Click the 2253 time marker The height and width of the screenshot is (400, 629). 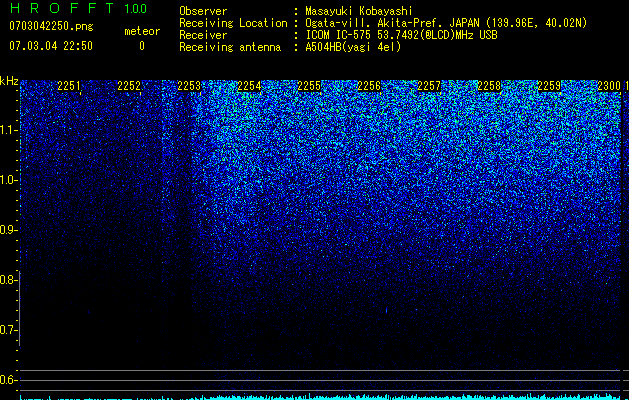coord(189,86)
